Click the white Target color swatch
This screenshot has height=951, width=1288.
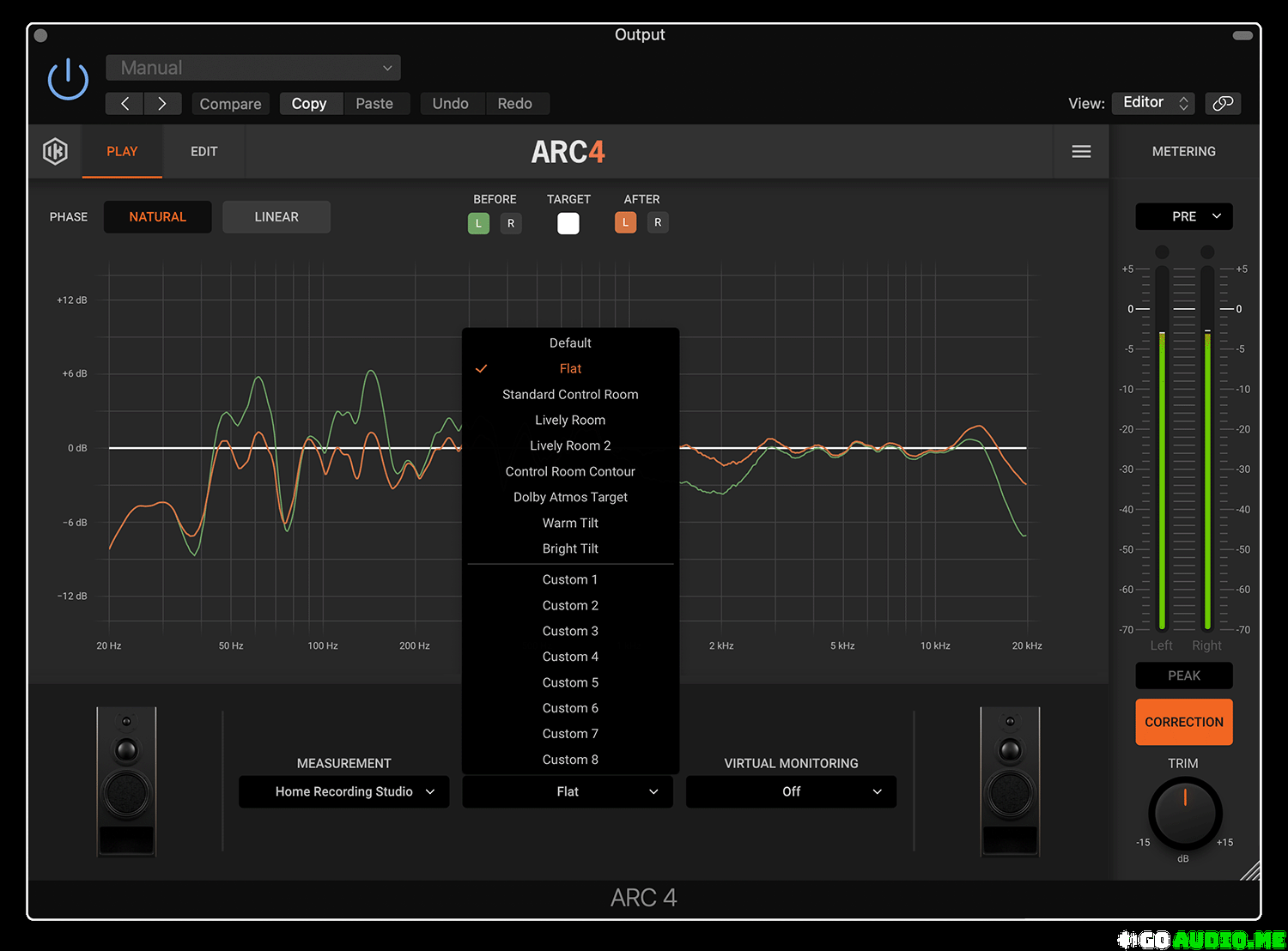click(x=568, y=223)
